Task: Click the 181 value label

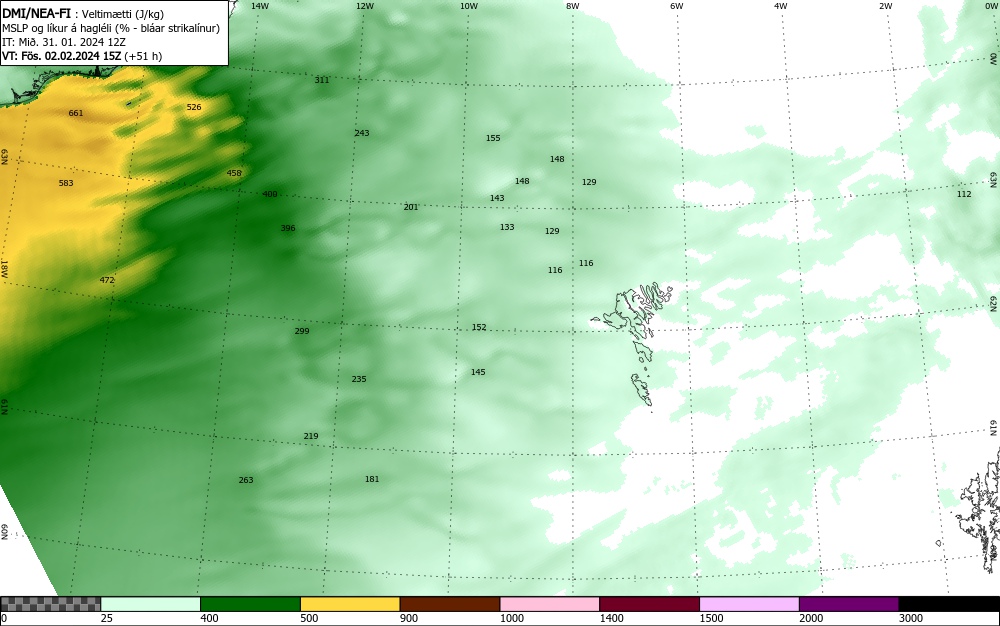Action: coord(372,479)
